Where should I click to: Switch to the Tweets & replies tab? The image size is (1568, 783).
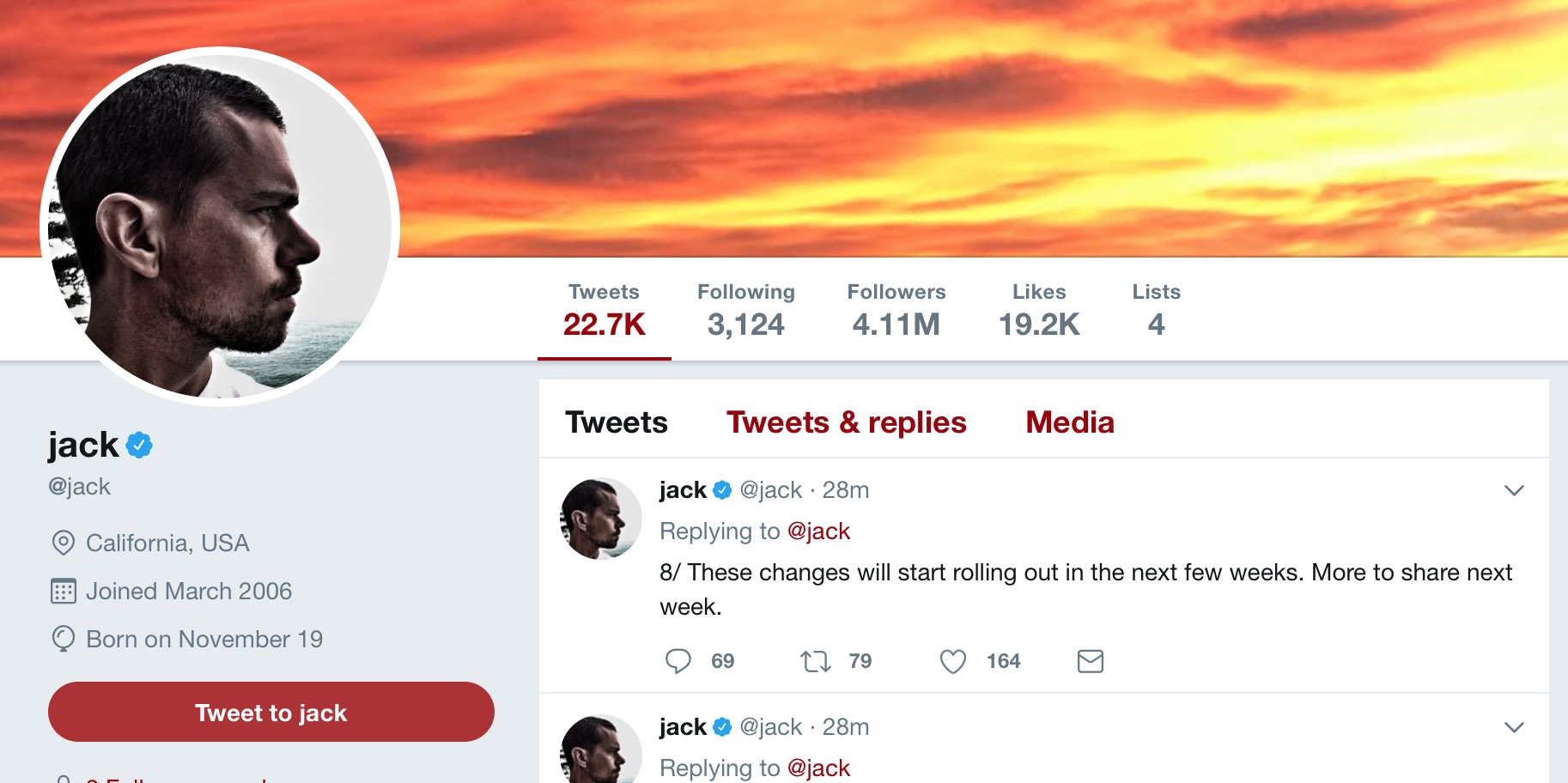pos(846,422)
